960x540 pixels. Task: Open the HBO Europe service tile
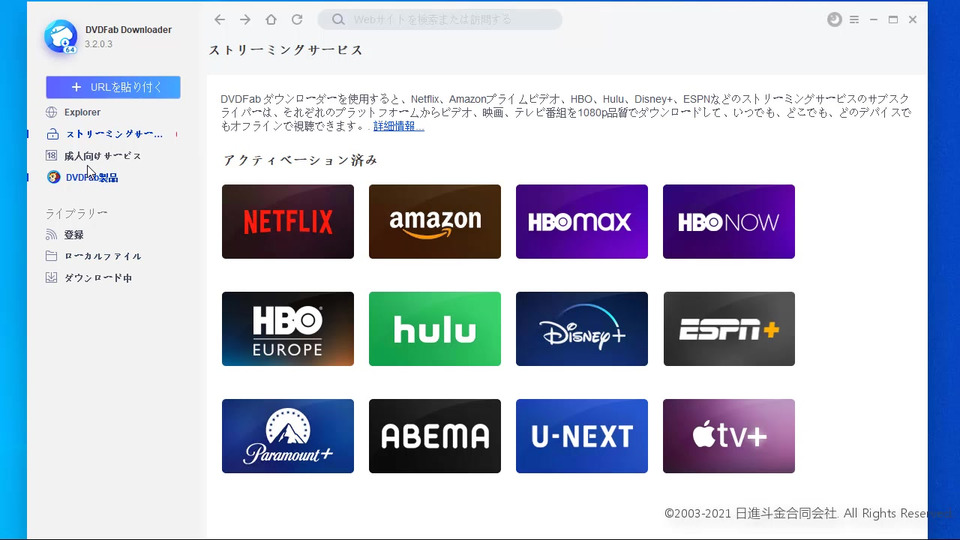coord(288,329)
